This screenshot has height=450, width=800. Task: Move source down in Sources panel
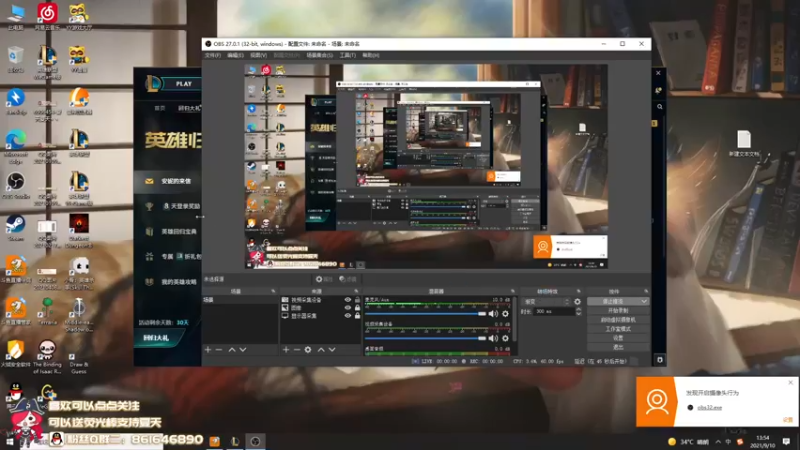pos(332,349)
